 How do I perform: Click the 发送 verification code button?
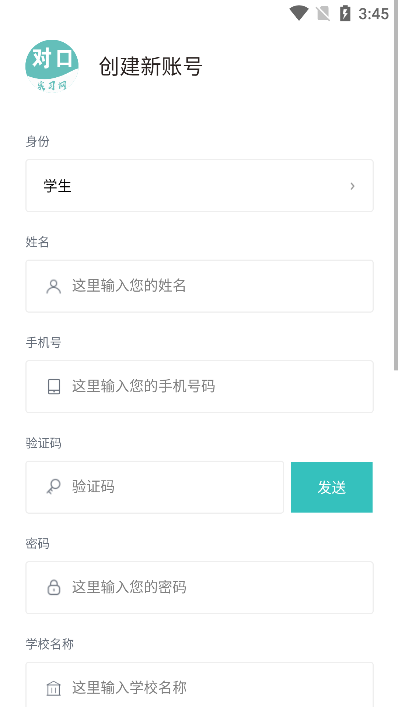332,487
